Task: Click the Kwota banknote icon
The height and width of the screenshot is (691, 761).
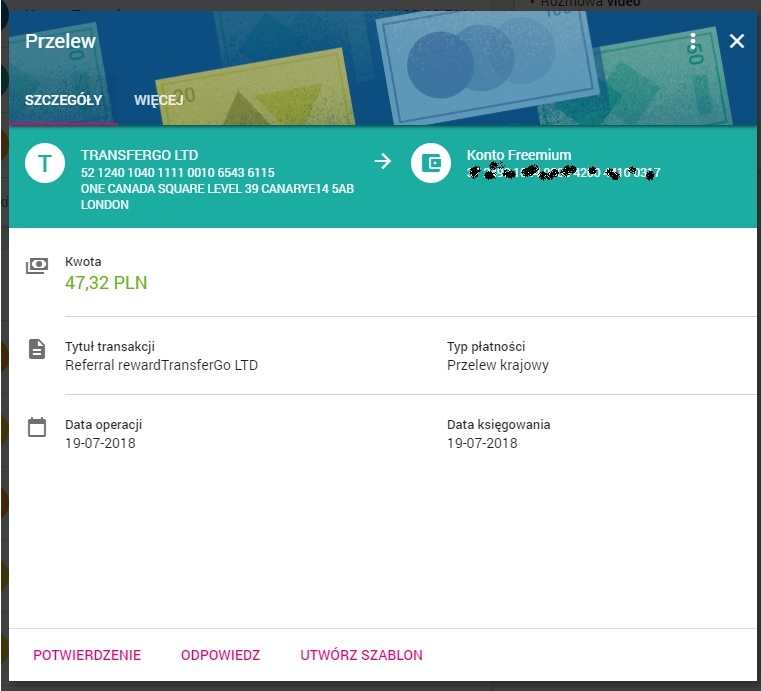Action: (x=37, y=265)
